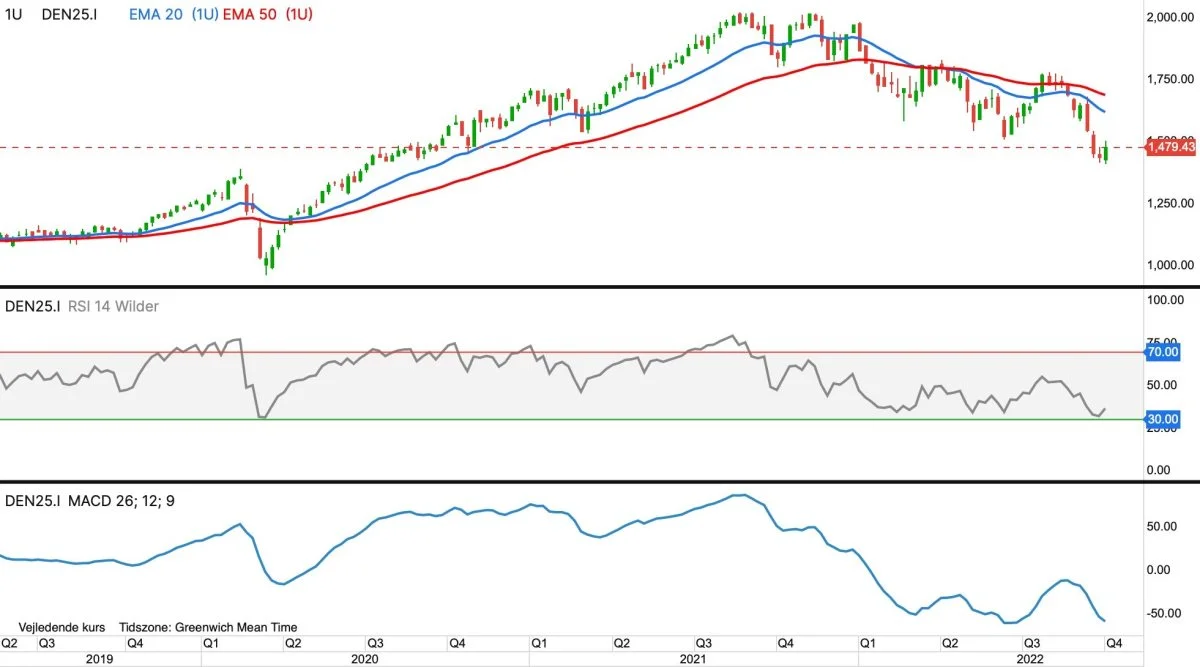Click the 2020 year label on time axis

[365, 659]
